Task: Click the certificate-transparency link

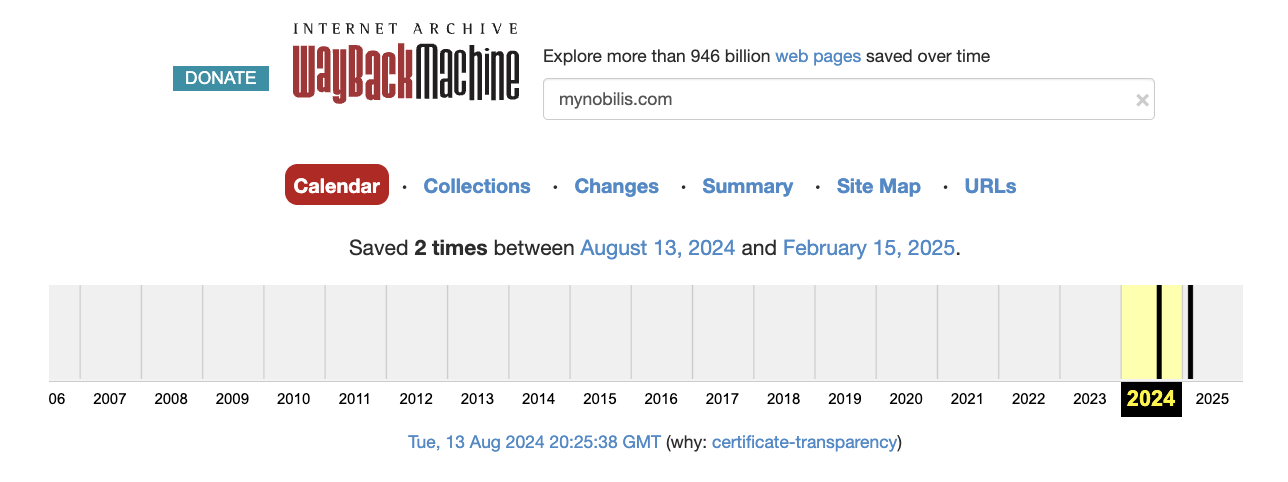Action: (x=804, y=441)
